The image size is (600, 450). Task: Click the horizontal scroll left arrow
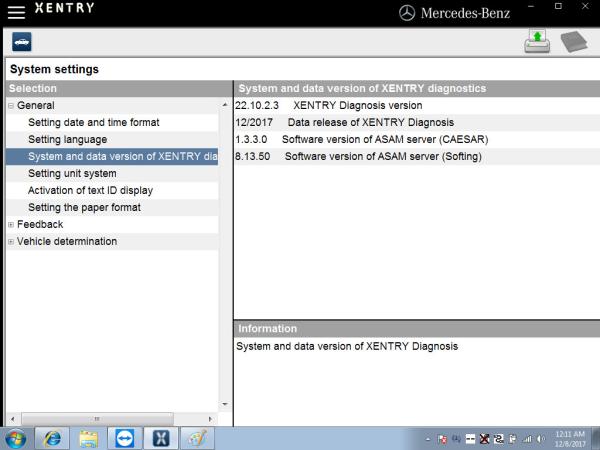click(13, 419)
